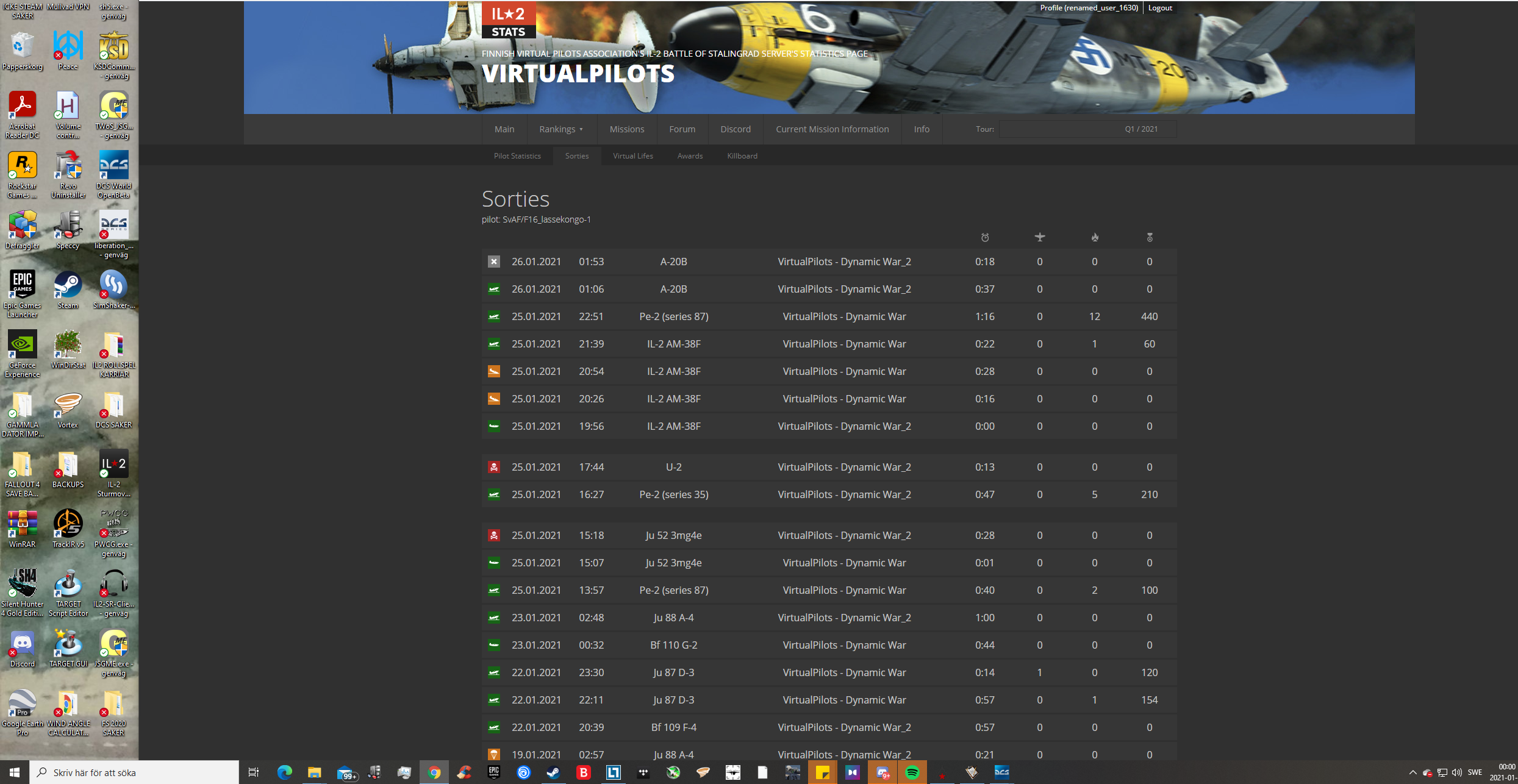The width and height of the screenshot is (1518, 784).
Task: Open Spotify from the taskbar
Action: point(912,772)
